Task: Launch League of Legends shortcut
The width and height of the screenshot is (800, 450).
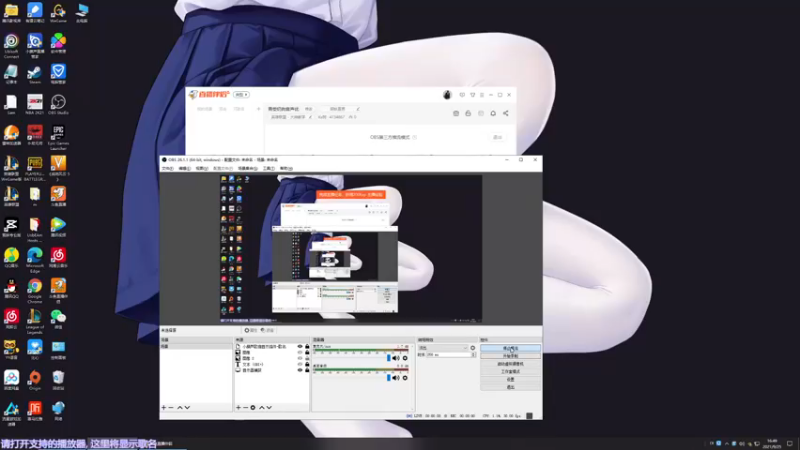Action: point(35,321)
